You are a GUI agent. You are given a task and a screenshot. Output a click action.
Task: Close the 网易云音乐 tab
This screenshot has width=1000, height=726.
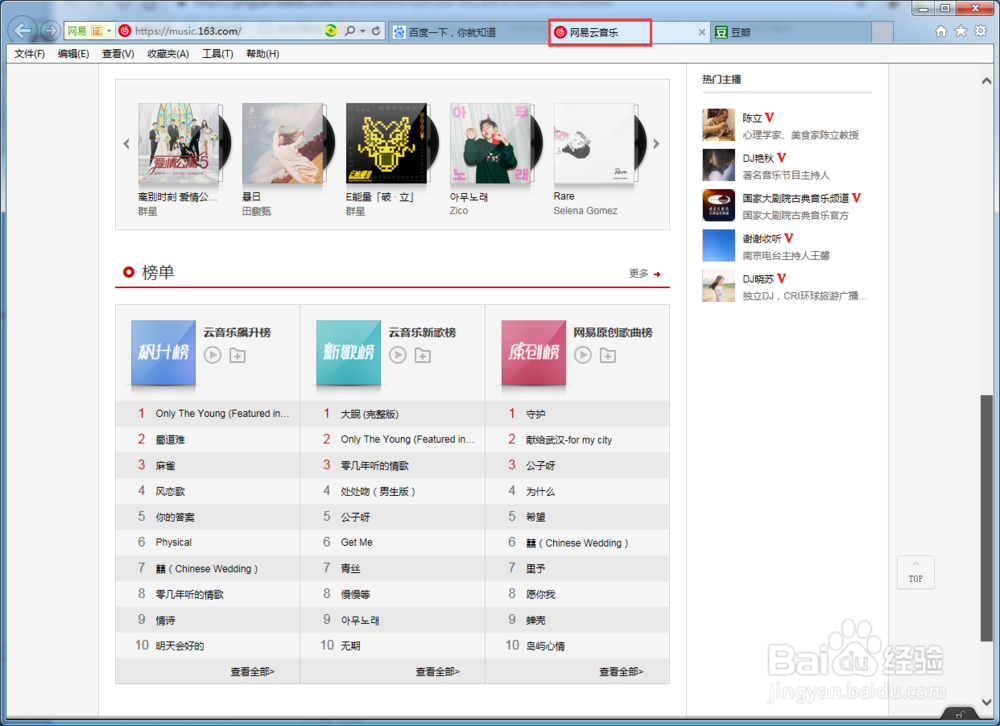702,32
